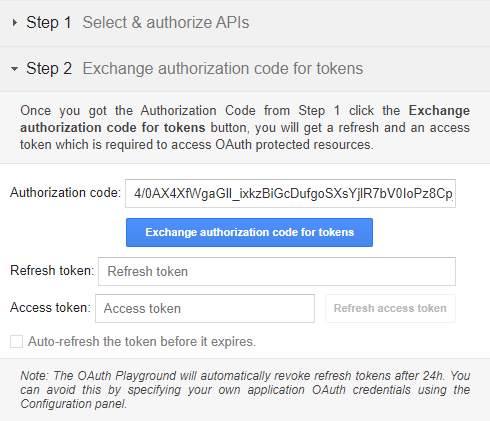Click 'Auto-refresh the token before it expires' label
The width and height of the screenshot is (490, 421).
(x=142, y=342)
